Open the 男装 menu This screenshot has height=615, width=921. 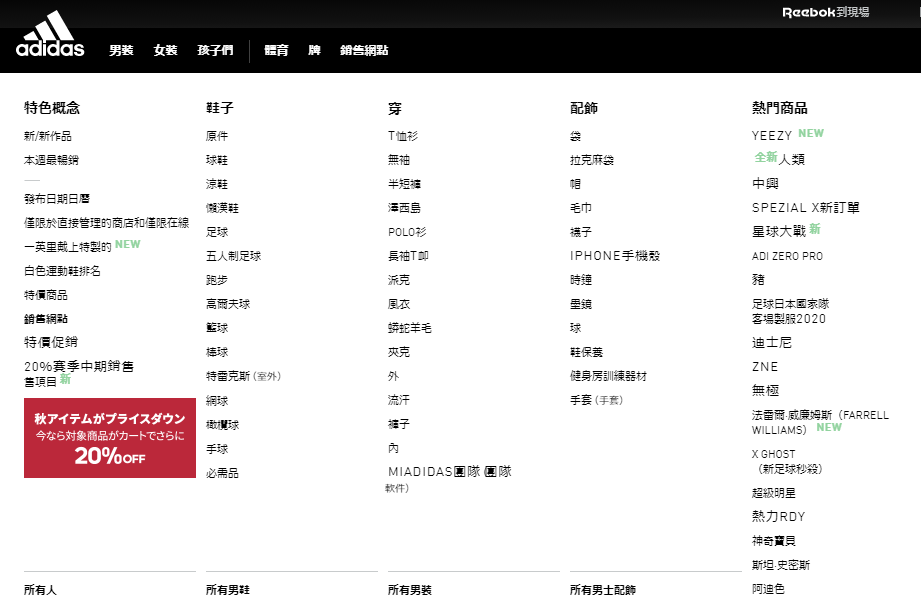click(121, 51)
